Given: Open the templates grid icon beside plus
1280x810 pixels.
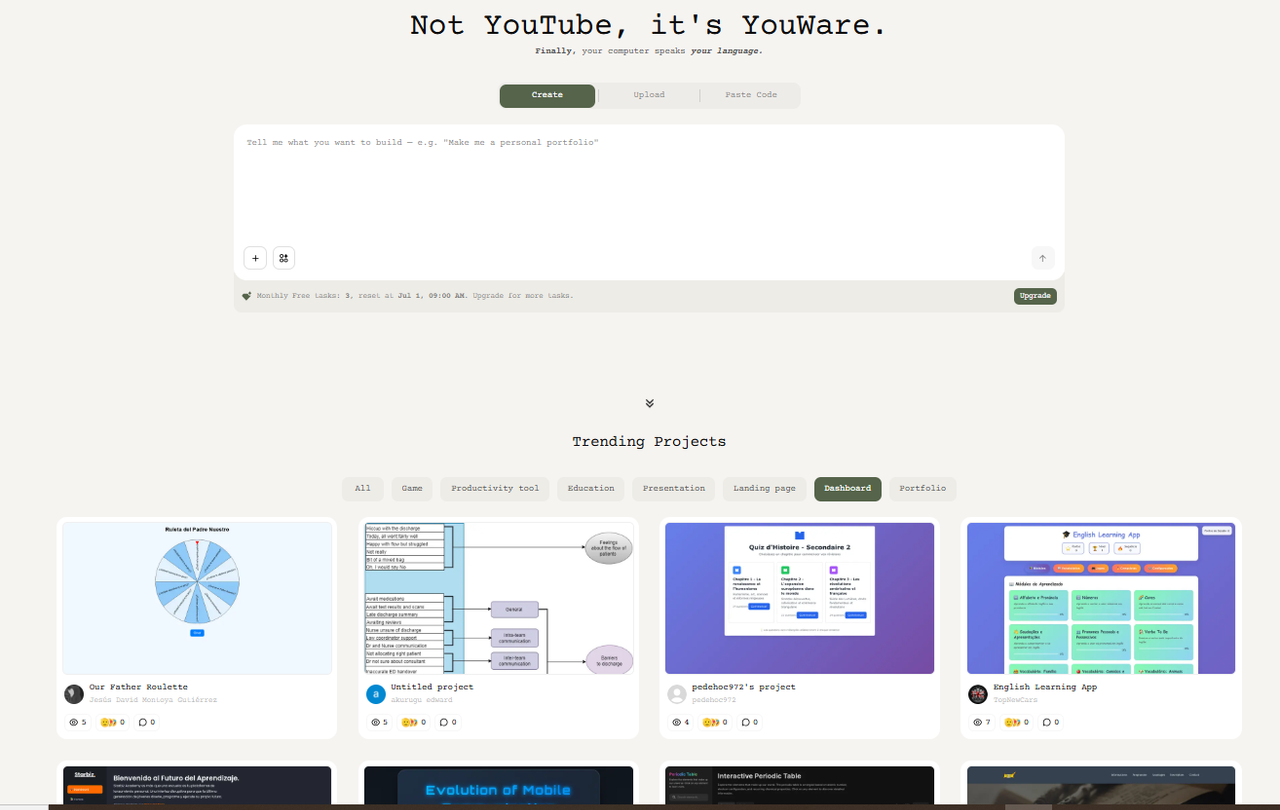Looking at the screenshot, I should pos(284,258).
